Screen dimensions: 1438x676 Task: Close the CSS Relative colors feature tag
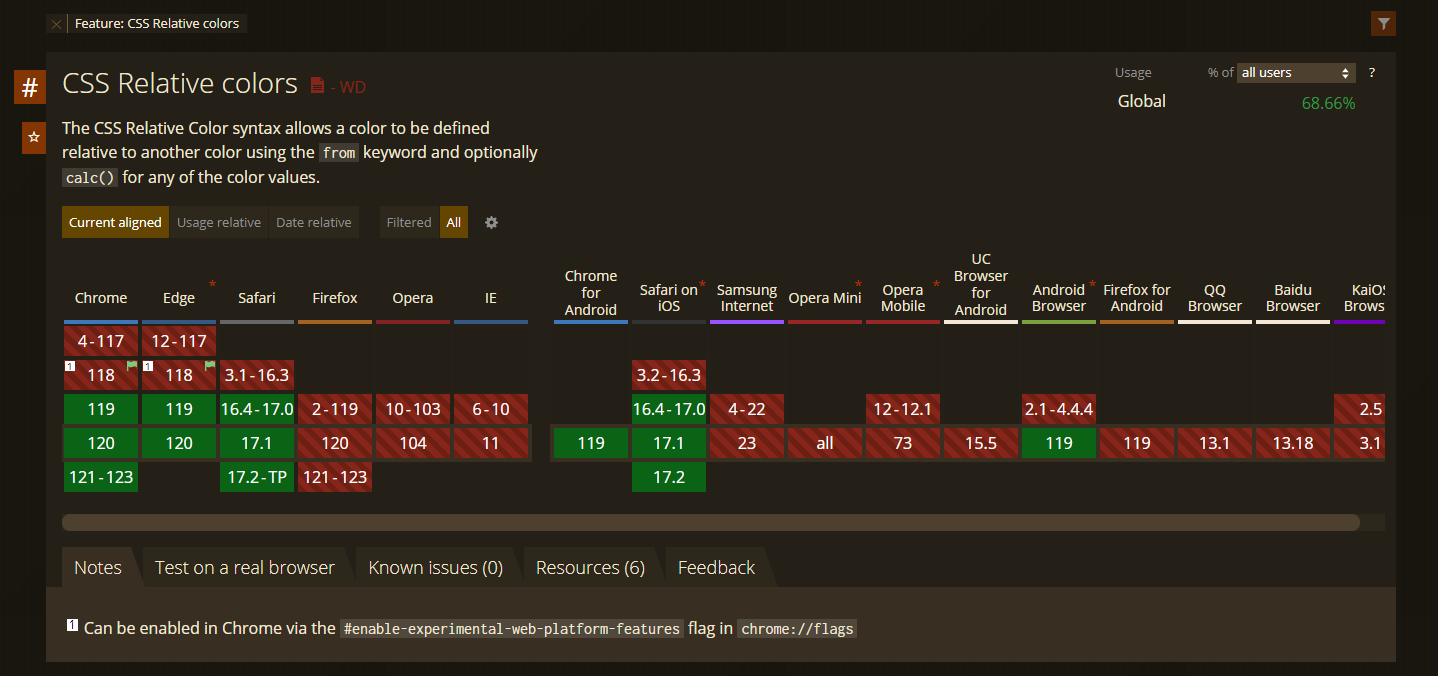pos(56,24)
